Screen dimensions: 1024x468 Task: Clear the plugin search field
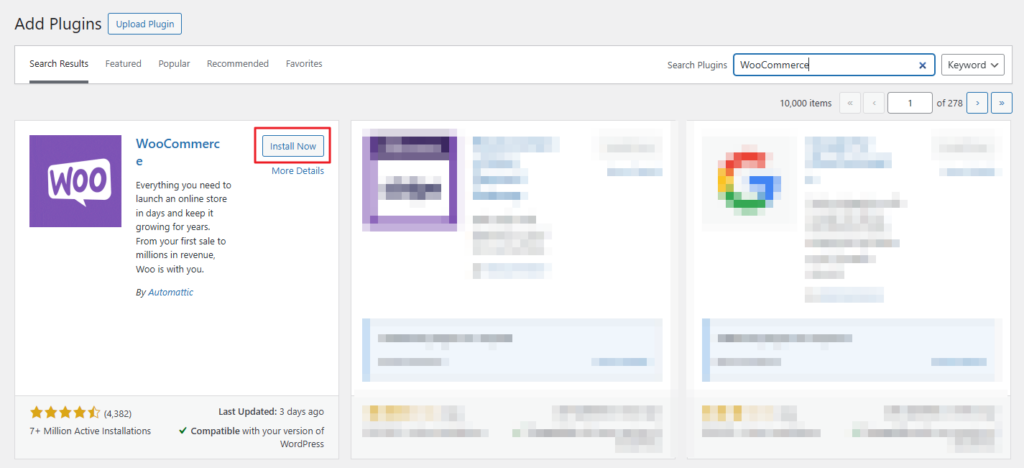coord(922,65)
